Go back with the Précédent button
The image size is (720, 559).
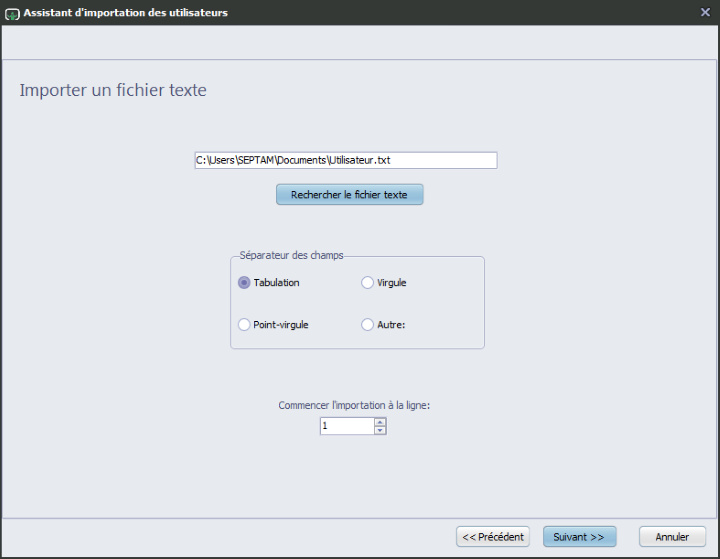[493, 537]
